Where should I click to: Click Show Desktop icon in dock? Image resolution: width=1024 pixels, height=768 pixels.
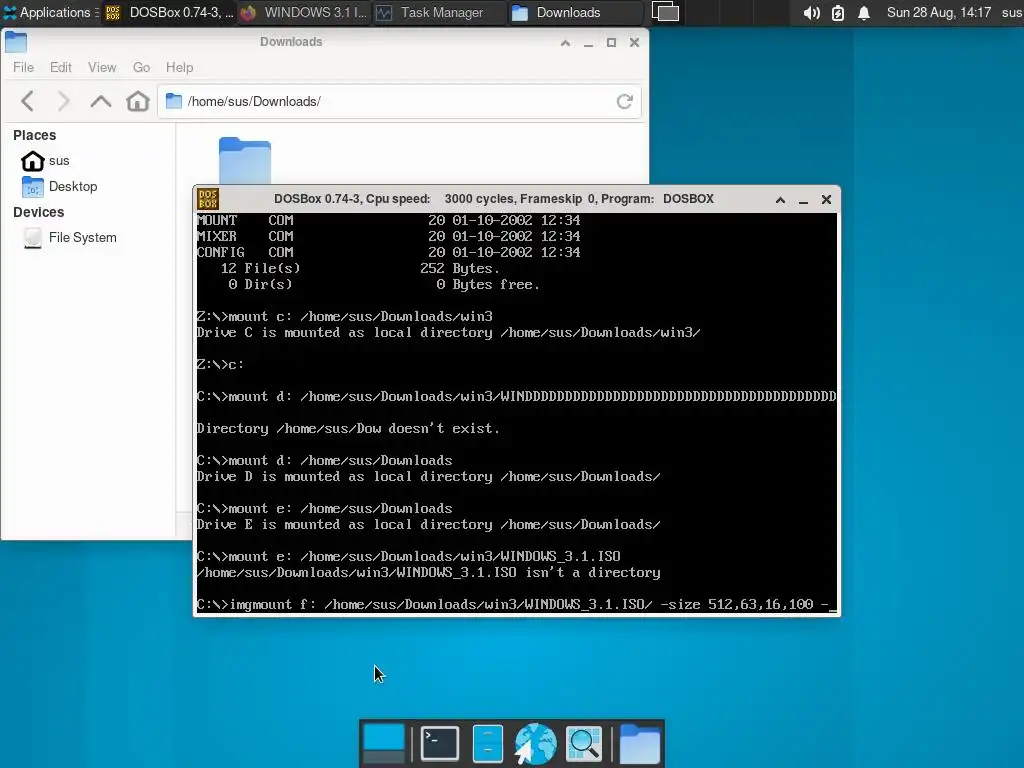click(x=383, y=744)
